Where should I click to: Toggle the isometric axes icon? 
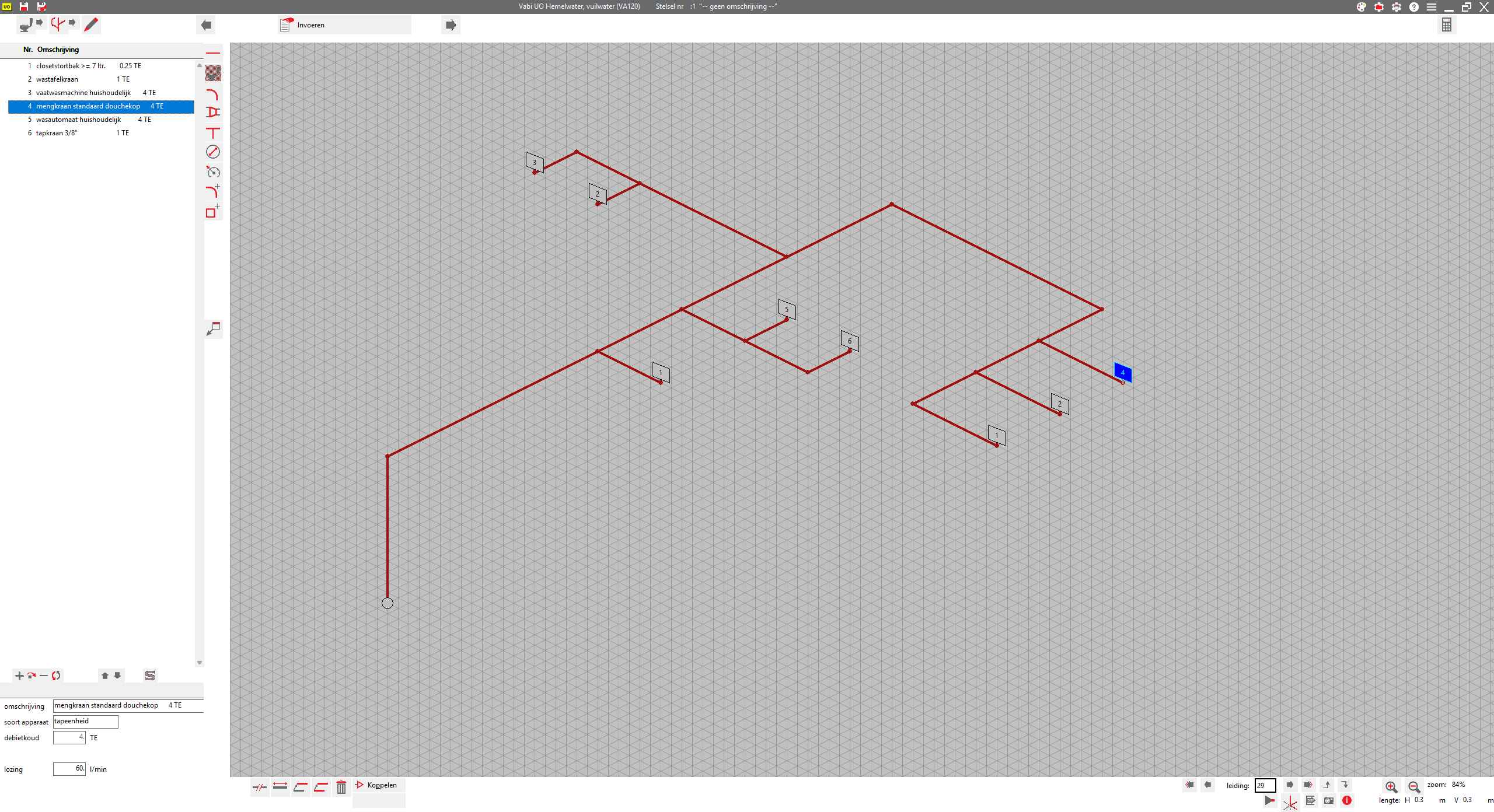tap(1290, 804)
